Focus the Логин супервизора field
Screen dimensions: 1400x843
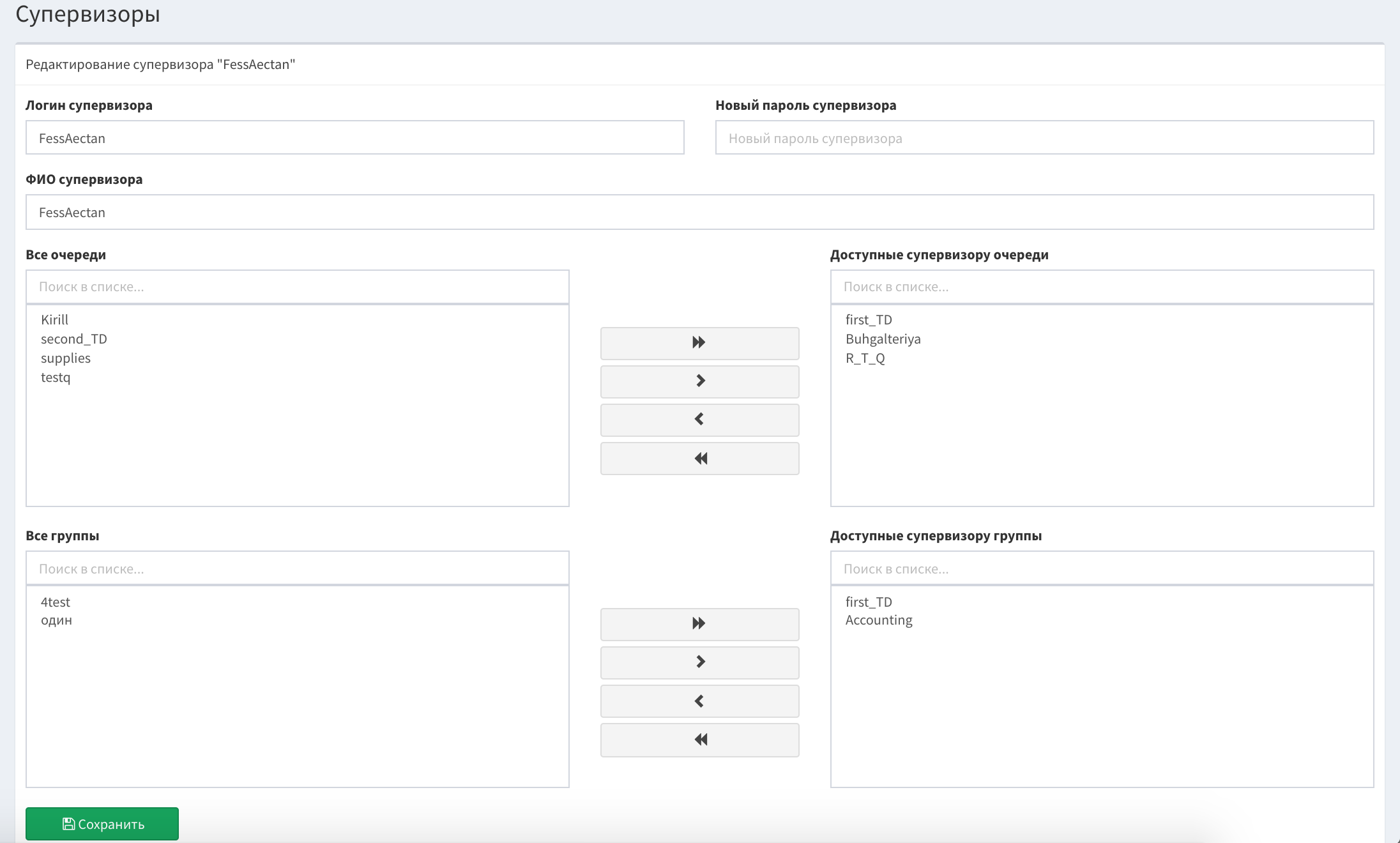[354, 137]
